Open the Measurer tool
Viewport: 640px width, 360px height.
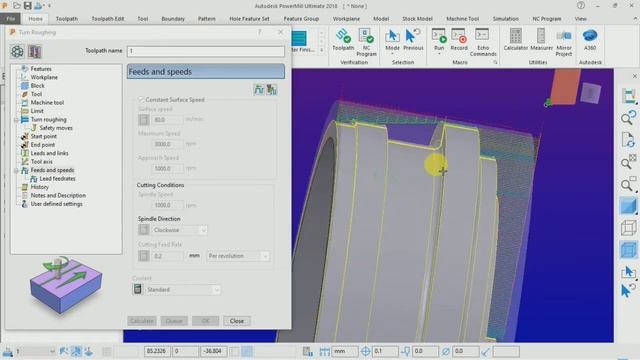540,36
